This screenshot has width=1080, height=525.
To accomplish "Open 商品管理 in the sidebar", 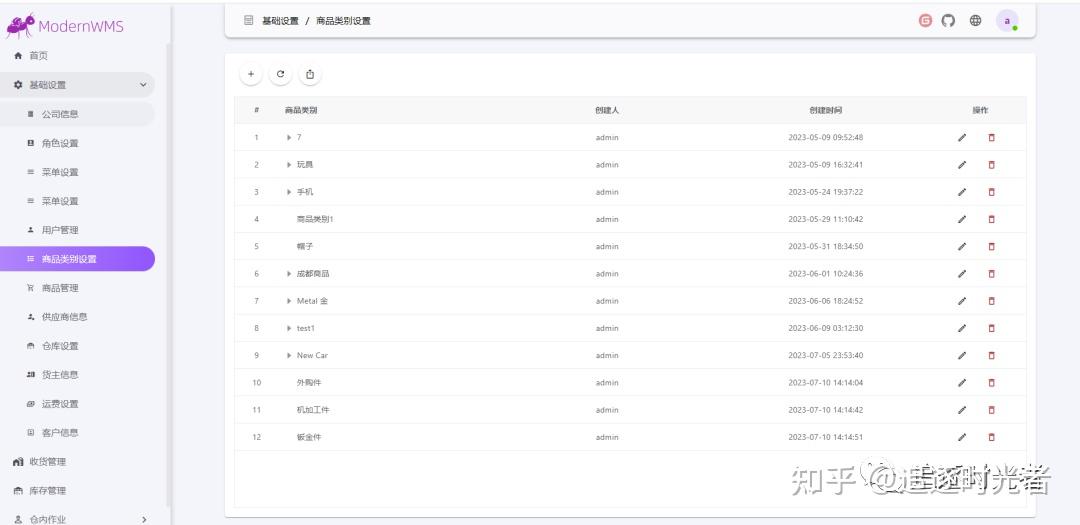I will click(x=60, y=288).
